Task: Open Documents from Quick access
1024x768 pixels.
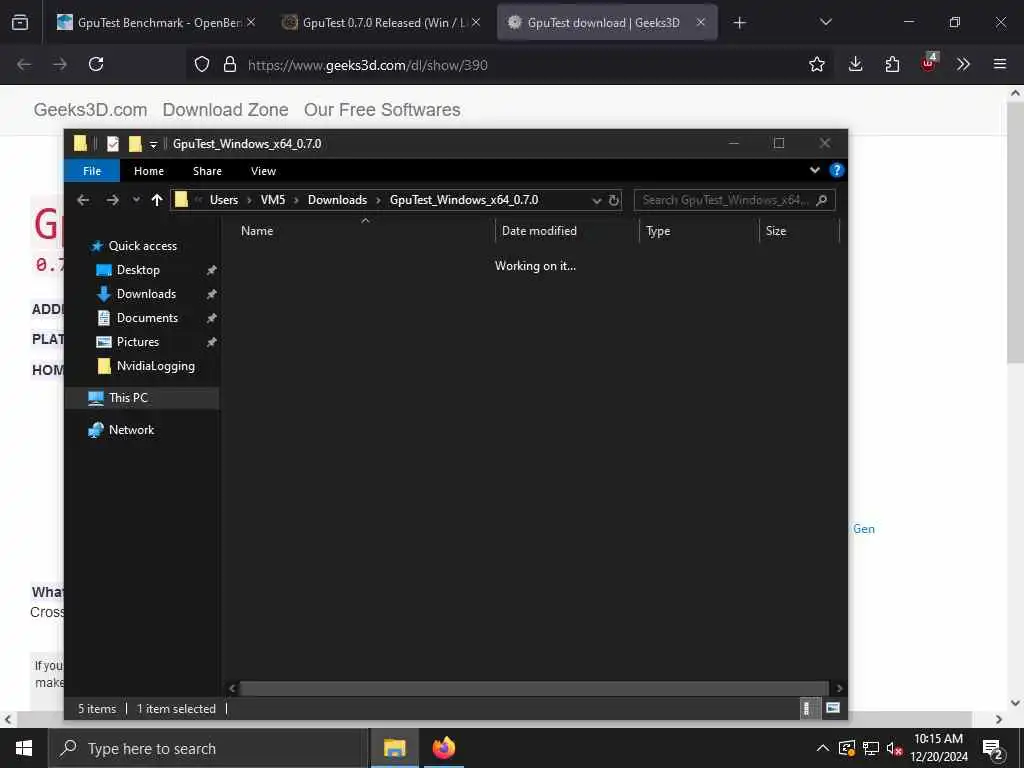Action: [x=147, y=318]
